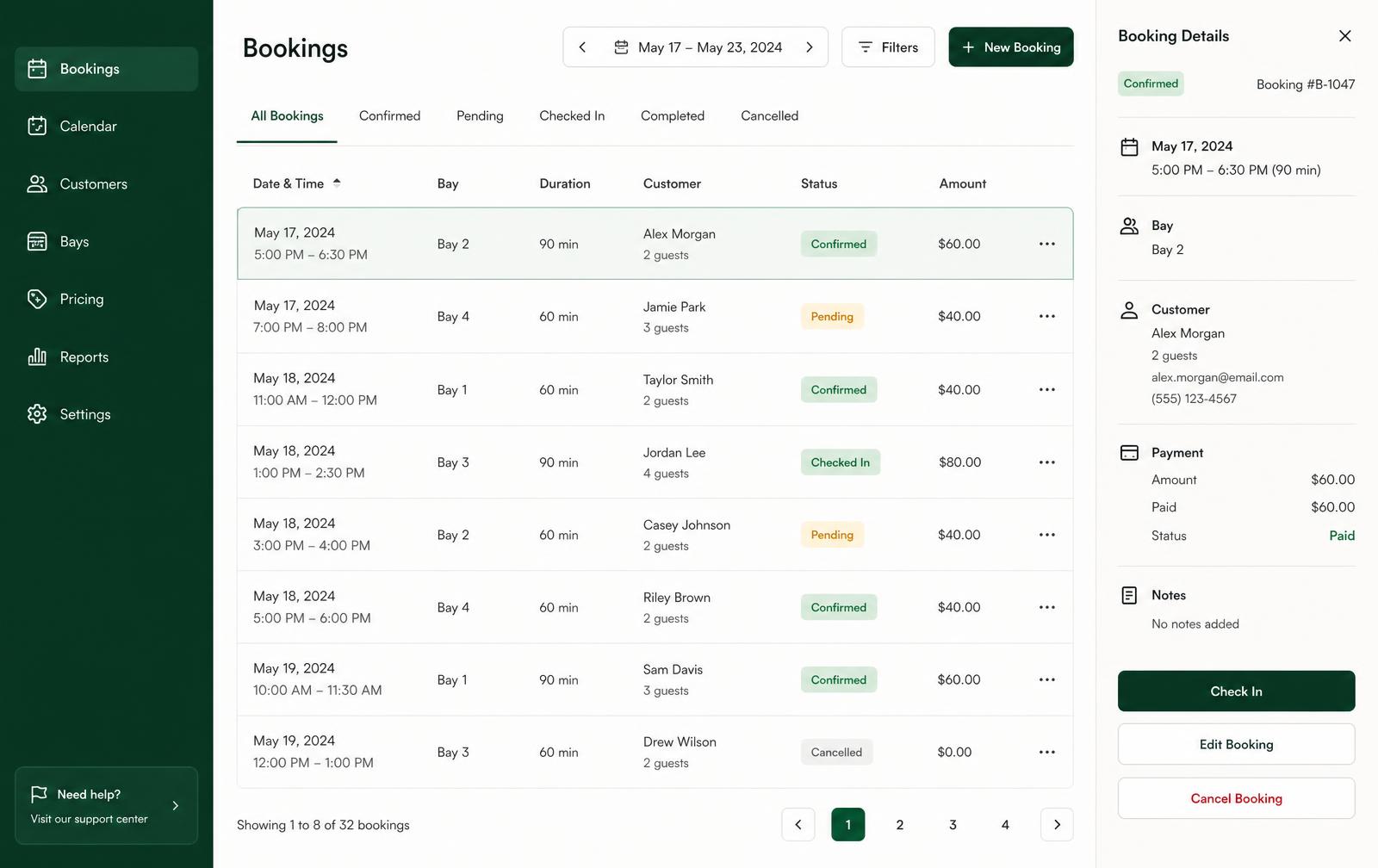Image resolution: width=1378 pixels, height=868 pixels.
Task: Go to previous week with left chevron
Action: click(582, 47)
